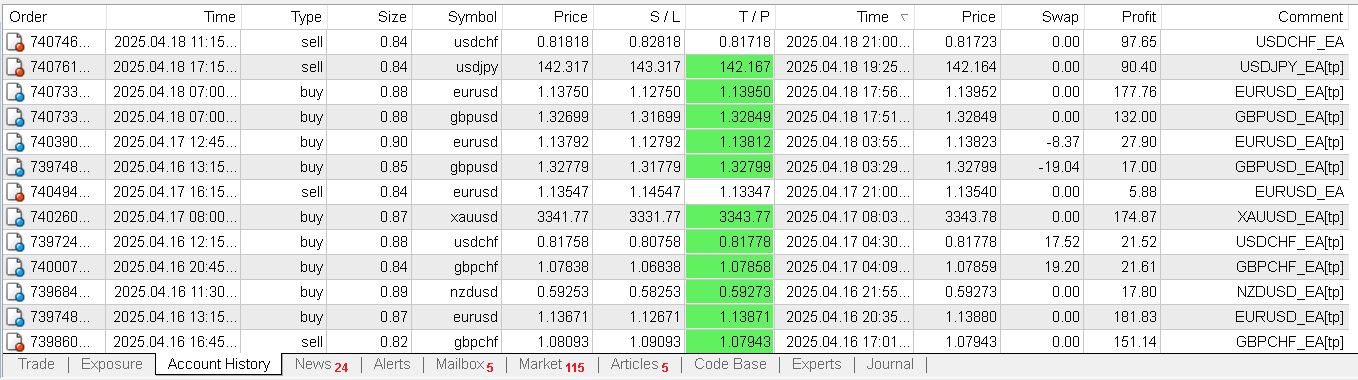Click the order icon of the nzdusd row
The width and height of the screenshot is (1358, 380).
(x=15, y=292)
